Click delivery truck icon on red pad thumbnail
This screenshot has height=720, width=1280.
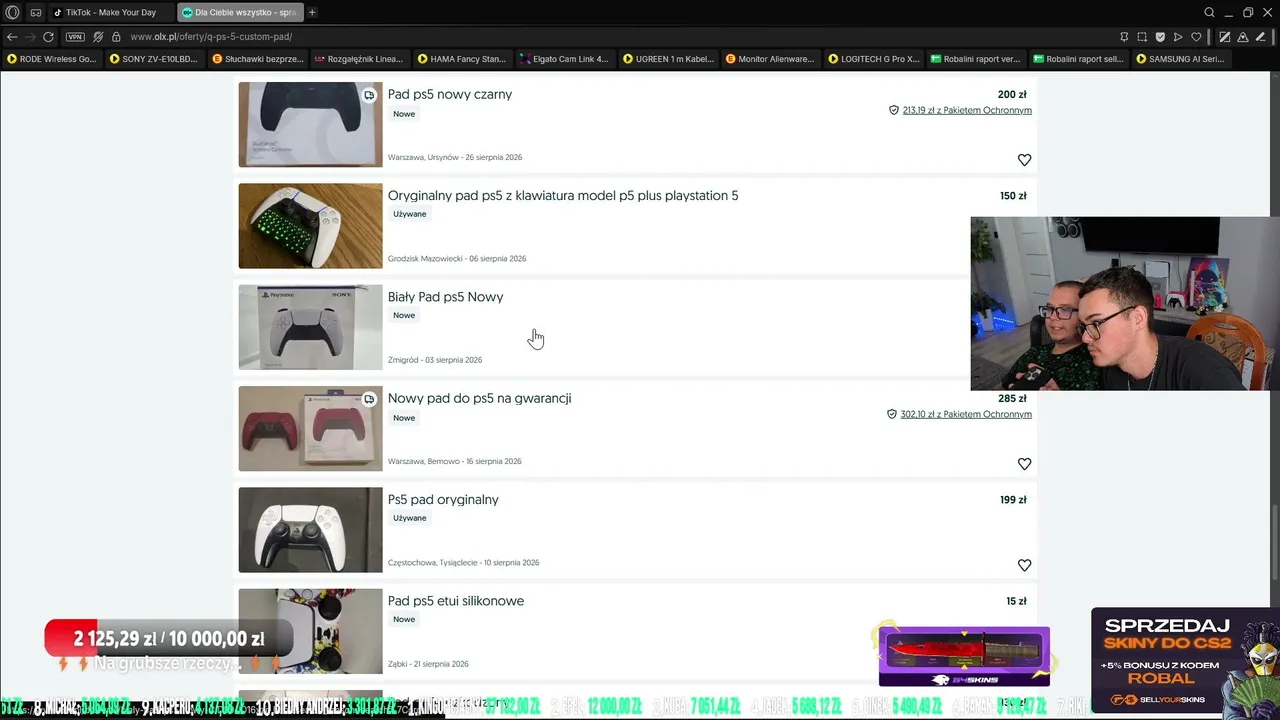369,399
